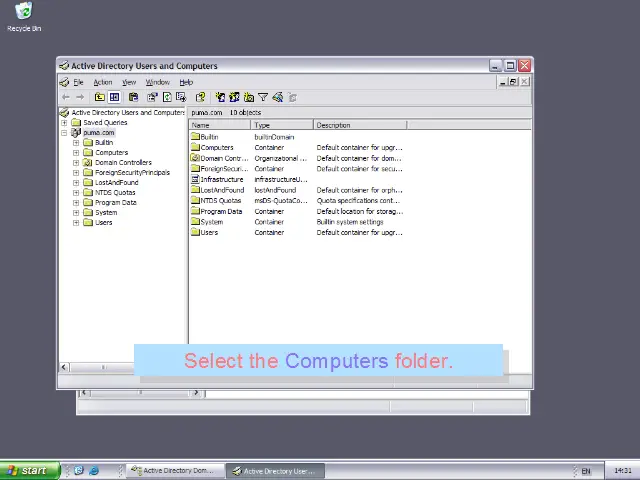Click the Back arrow toolbar button

point(66,97)
